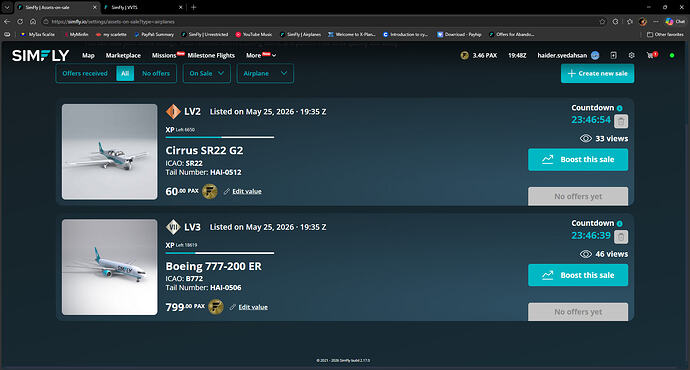Click the SimFly logo

point(40,55)
